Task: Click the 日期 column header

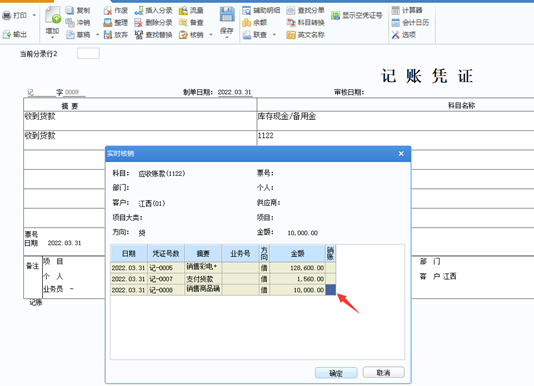Action: 129,253
